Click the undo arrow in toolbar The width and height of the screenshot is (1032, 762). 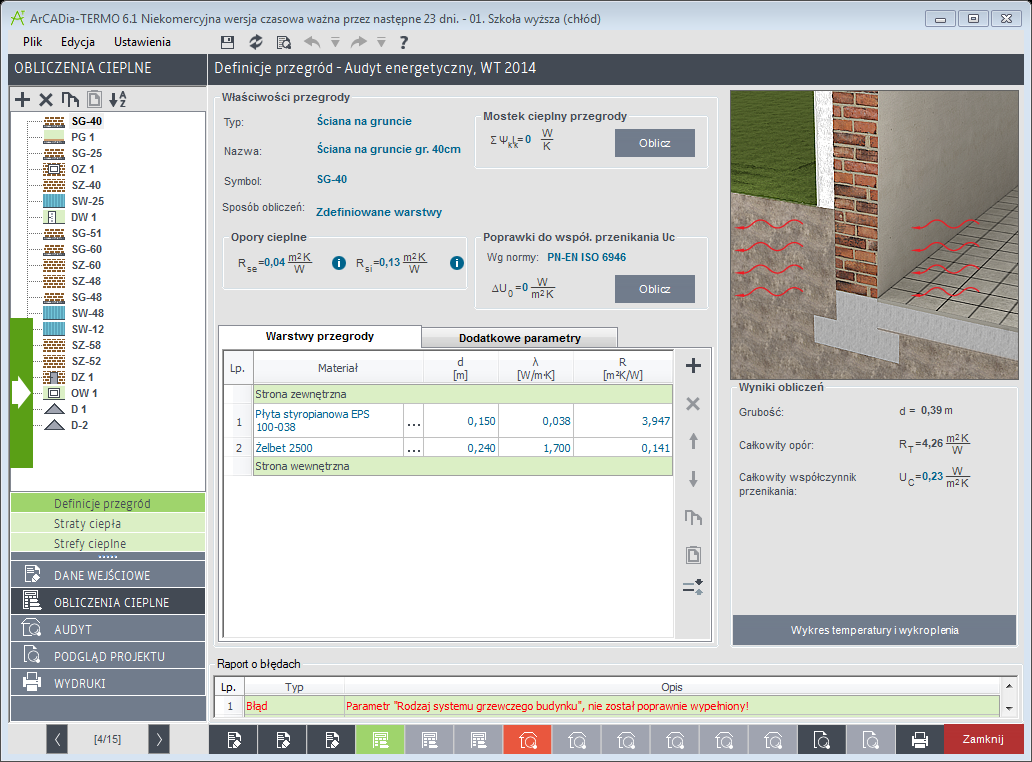point(312,43)
